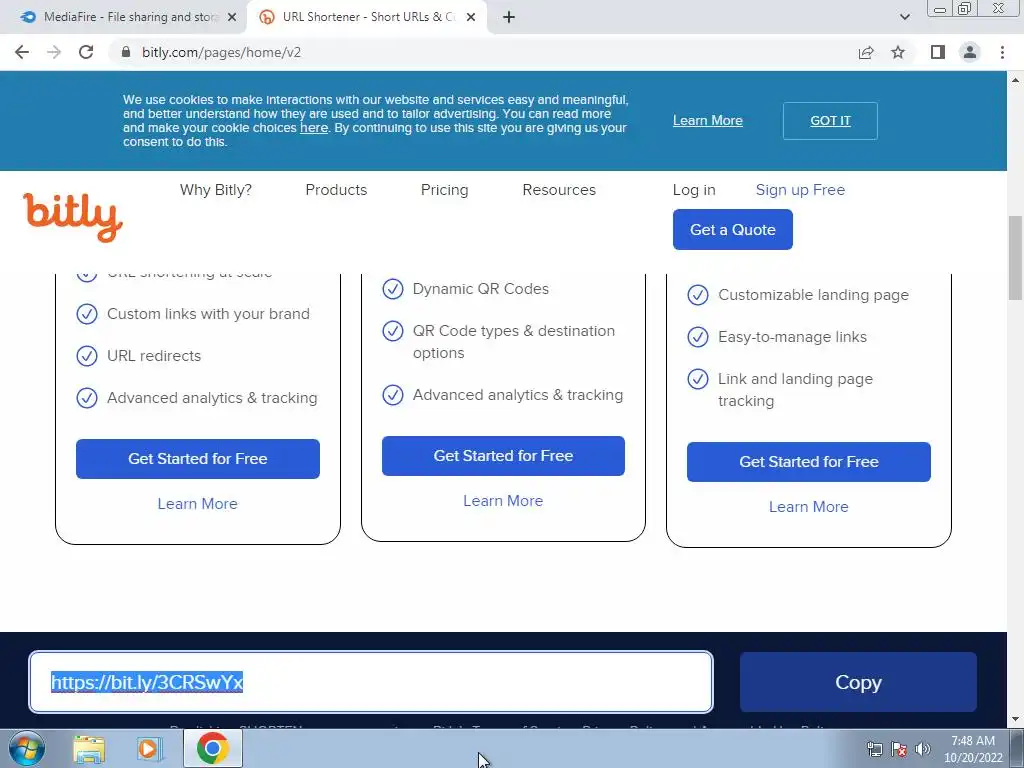Screen dimensions: 1024x768
Task: Click the Show desktop strip in the taskbar
Action: click(x=1017, y=749)
